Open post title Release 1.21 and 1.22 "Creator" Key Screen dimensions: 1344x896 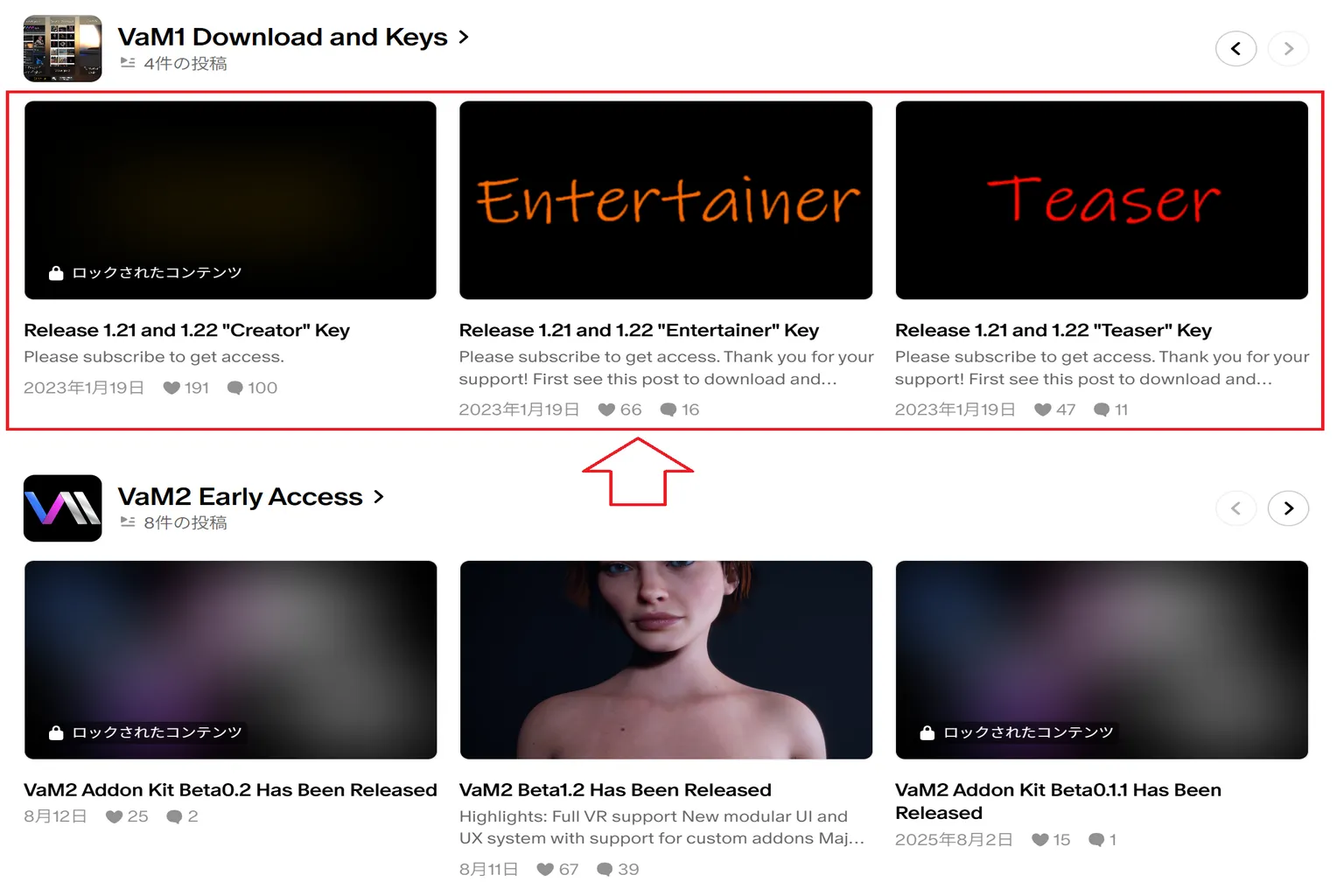tap(186, 330)
